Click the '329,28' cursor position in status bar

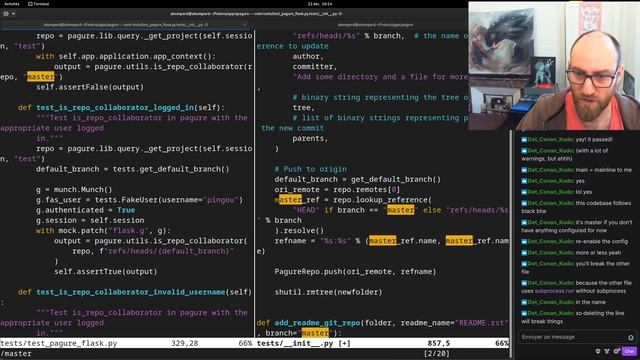pyautogui.click(x=184, y=343)
